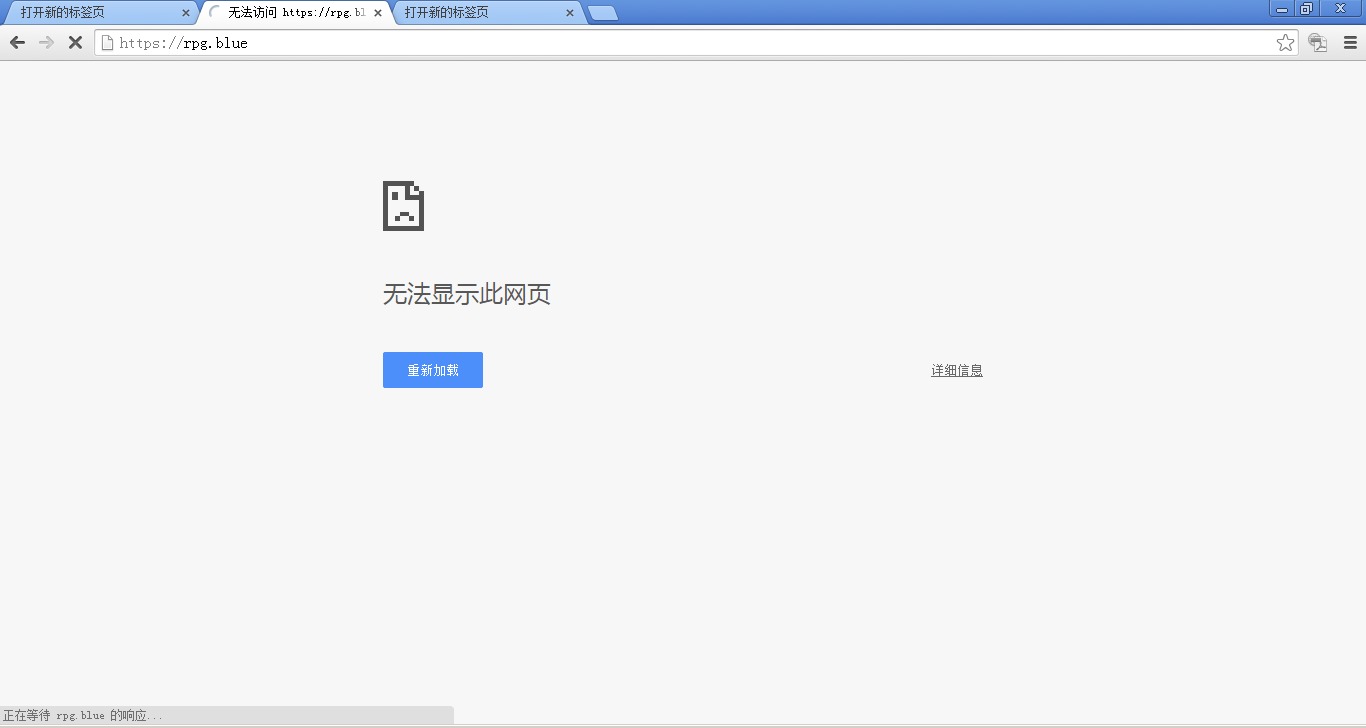Switch to the last 打开新的标签页 tab

click(488, 13)
